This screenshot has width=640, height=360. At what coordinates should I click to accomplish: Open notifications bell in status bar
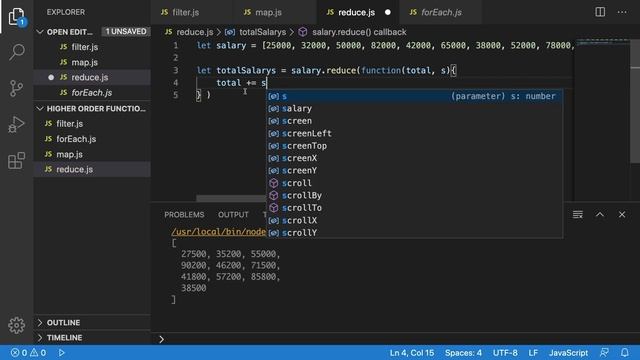tap(625, 353)
